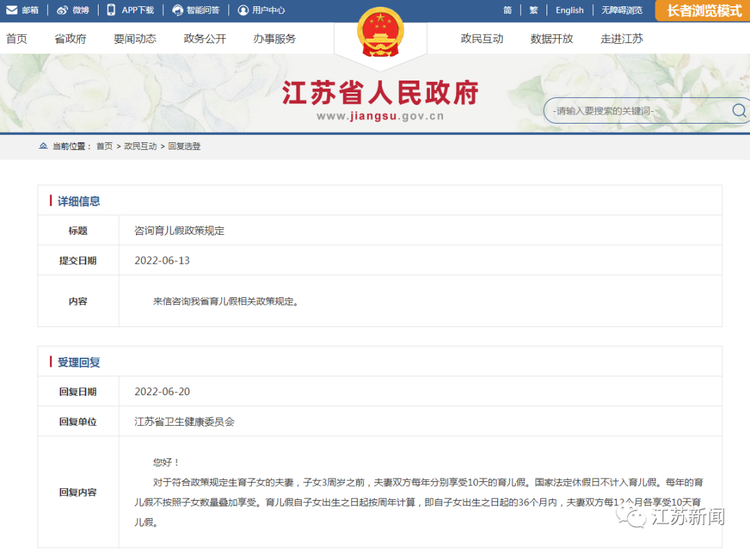Open the 数据开放 menu item
This screenshot has width=750, height=550.
[x=551, y=39]
